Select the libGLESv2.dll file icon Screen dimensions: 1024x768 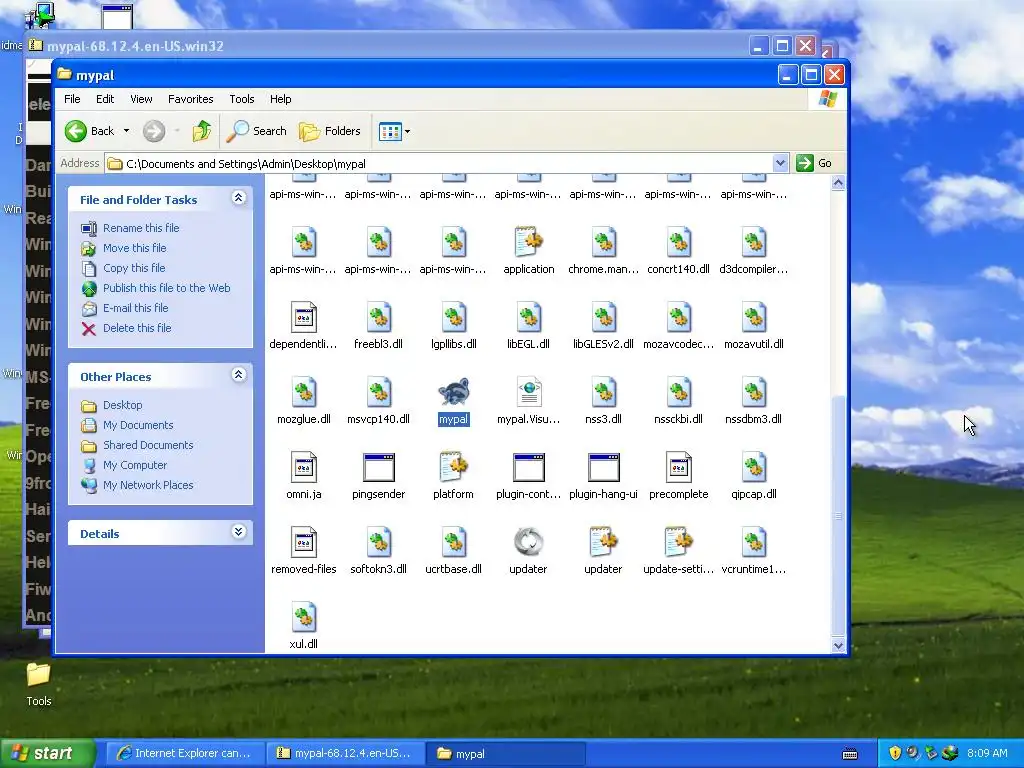tap(603, 317)
